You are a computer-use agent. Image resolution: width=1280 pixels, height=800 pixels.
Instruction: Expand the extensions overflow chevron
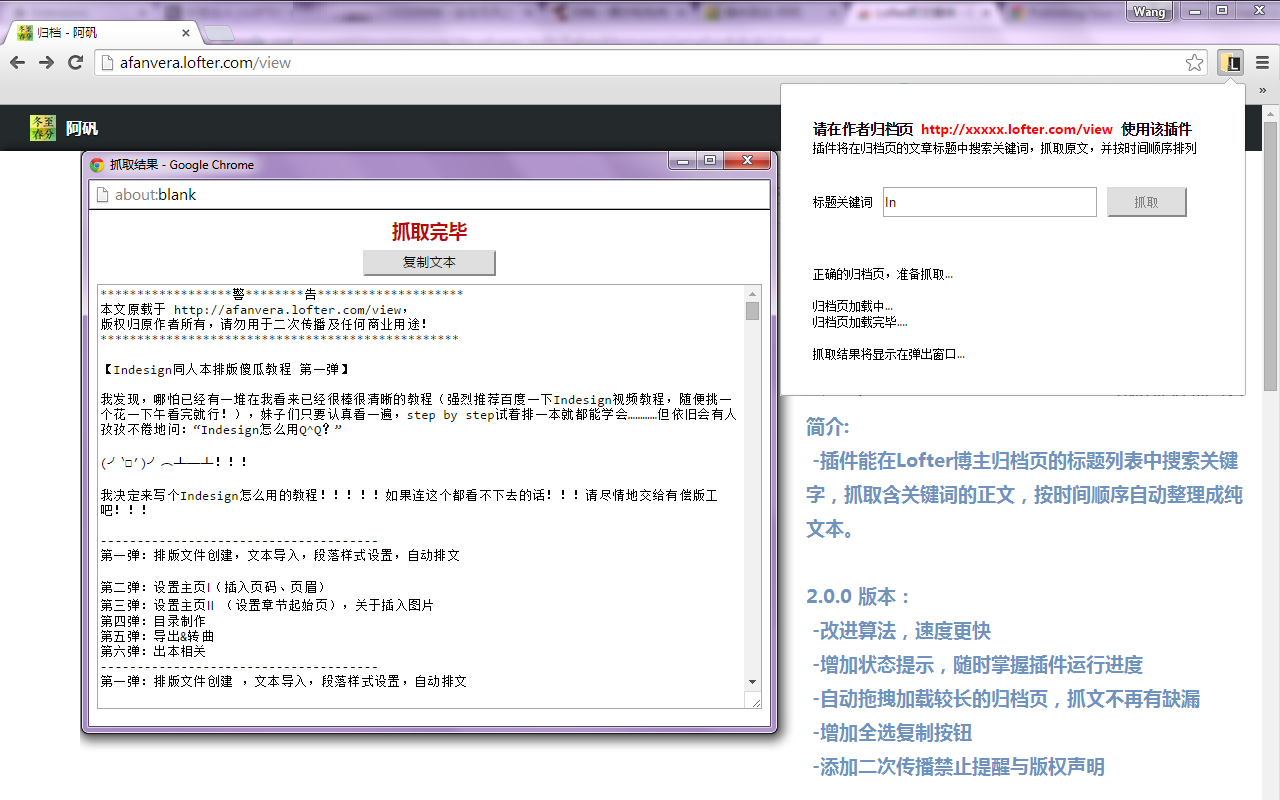[x=1262, y=88]
